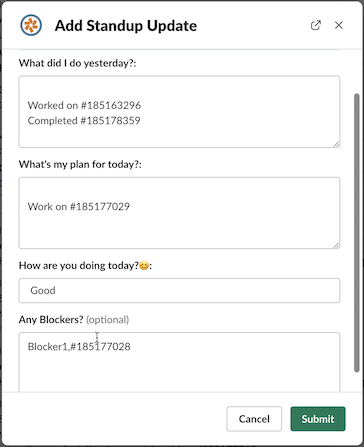Click the "What's my plan for today?:" label
The image size is (364, 447).
(x=80, y=164)
